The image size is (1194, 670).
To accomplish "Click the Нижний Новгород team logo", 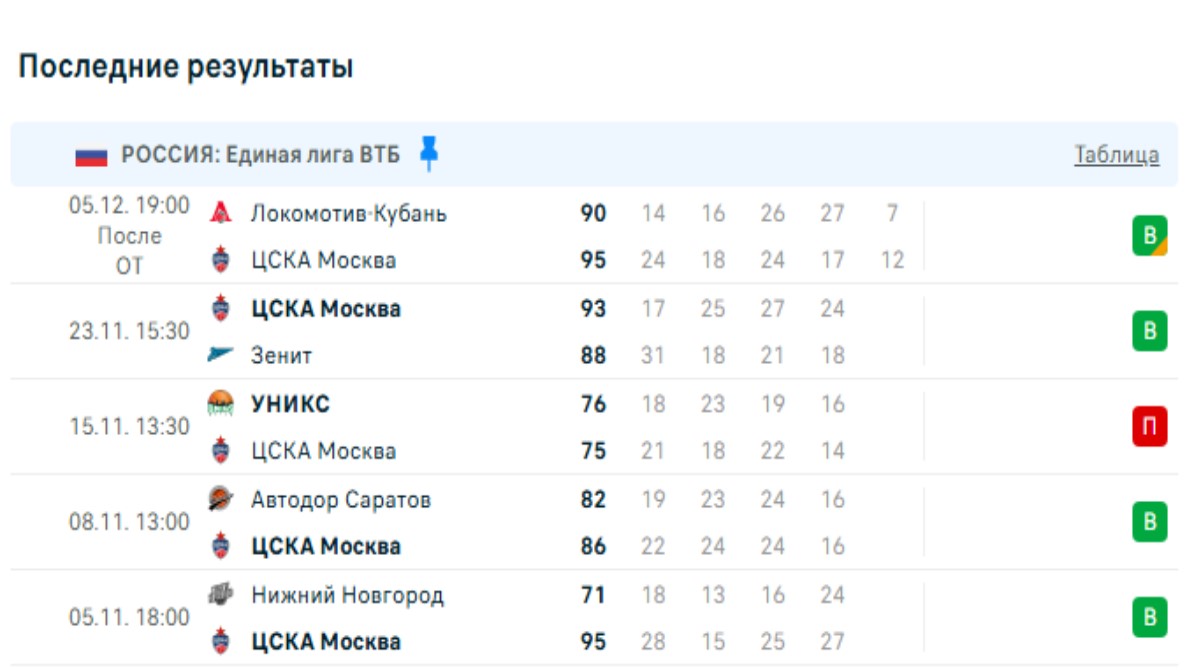I will tap(221, 595).
